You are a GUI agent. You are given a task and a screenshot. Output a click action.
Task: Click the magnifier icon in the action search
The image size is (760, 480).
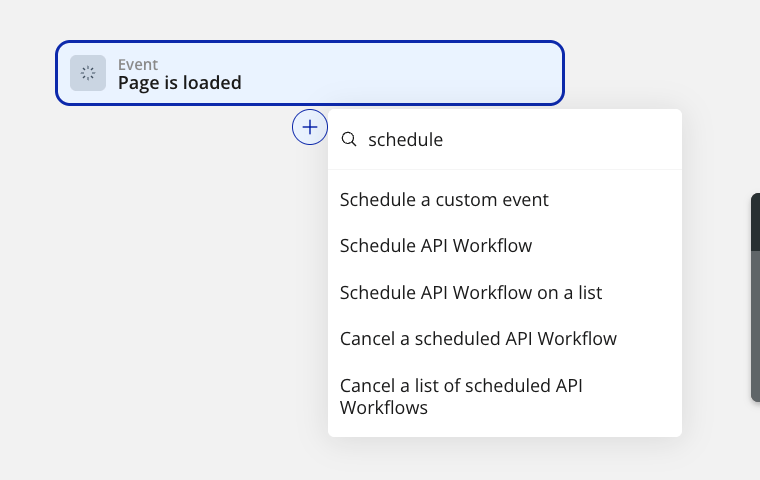(349, 140)
